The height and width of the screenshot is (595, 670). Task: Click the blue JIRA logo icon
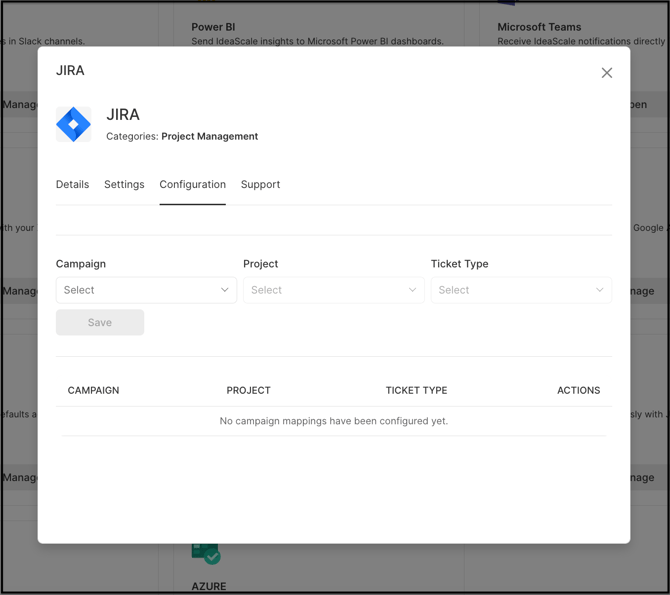[73, 124]
